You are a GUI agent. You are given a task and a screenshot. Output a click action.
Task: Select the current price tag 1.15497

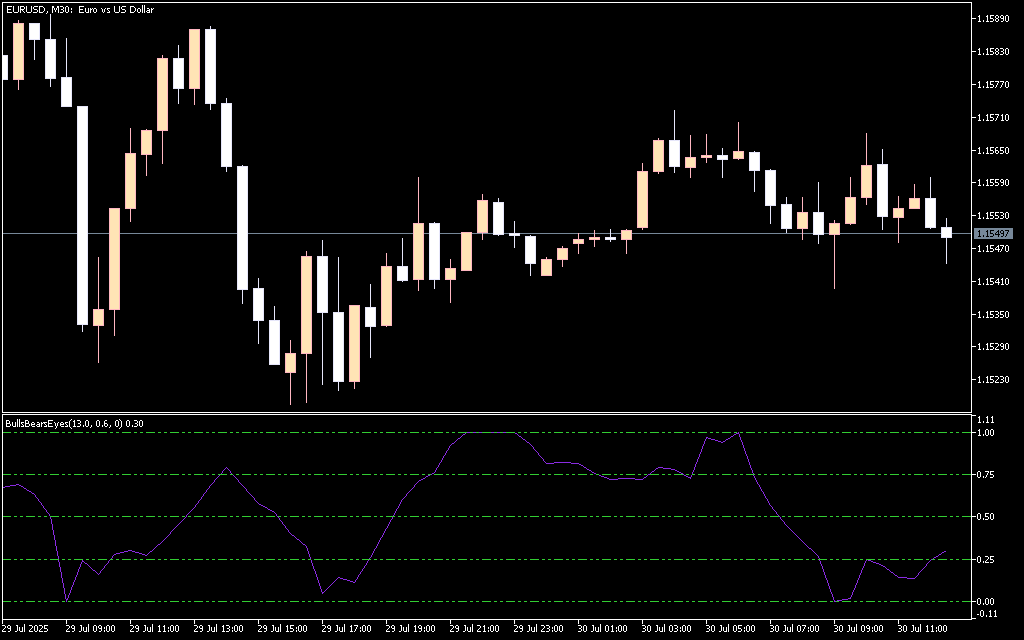point(993,233)
